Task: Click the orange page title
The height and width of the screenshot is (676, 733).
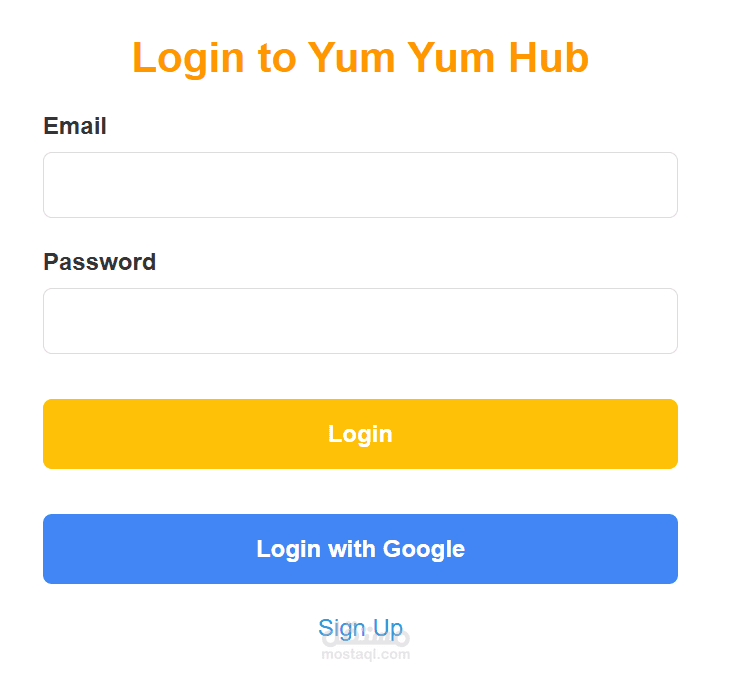Action: pos(360,58)
